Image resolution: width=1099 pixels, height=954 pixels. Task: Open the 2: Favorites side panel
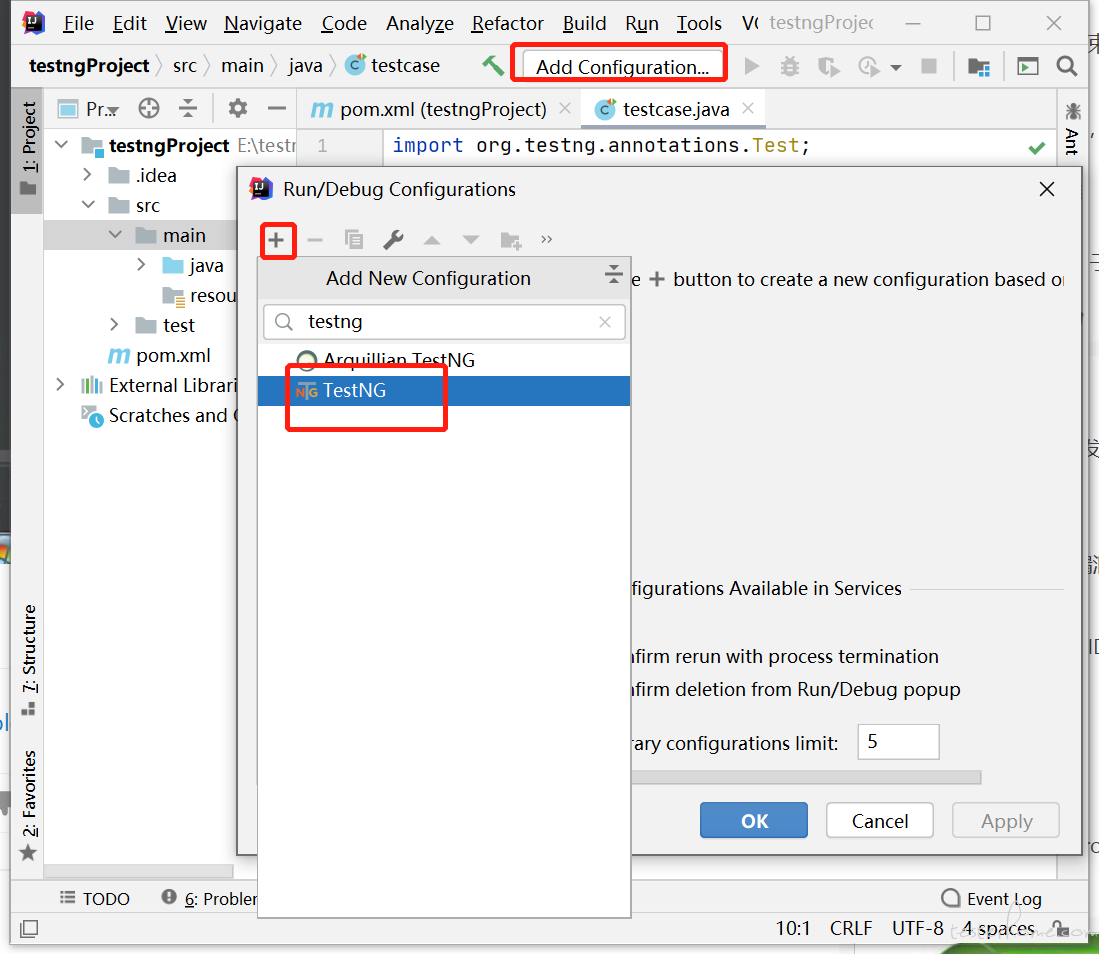(29, 805)
